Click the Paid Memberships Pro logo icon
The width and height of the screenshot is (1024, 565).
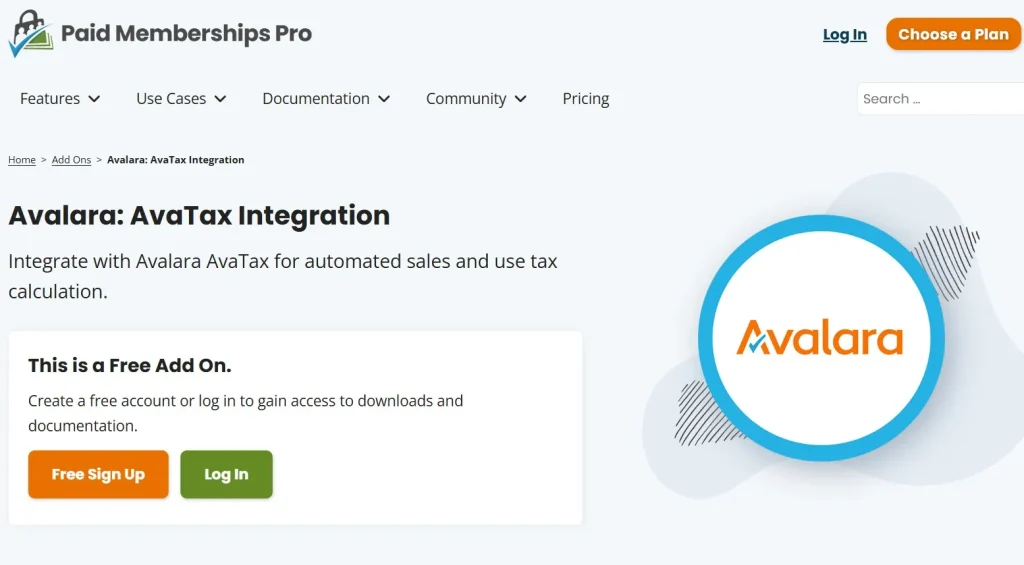tap(30, 34)
